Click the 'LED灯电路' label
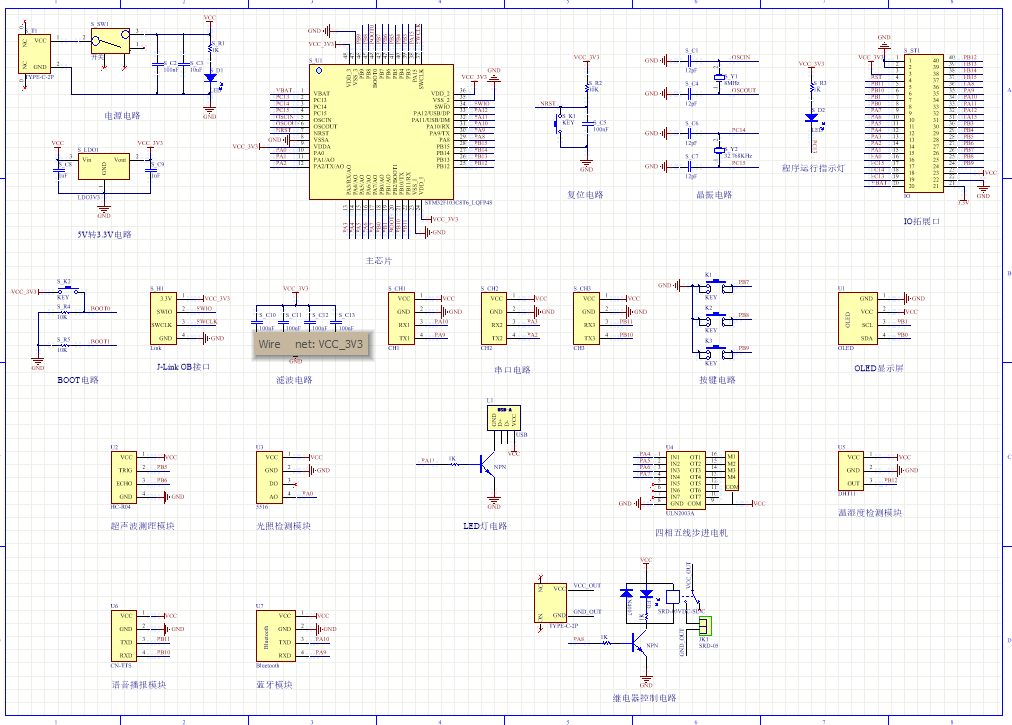This screenshot has width=1012, height=725. [x=485, y=526]
